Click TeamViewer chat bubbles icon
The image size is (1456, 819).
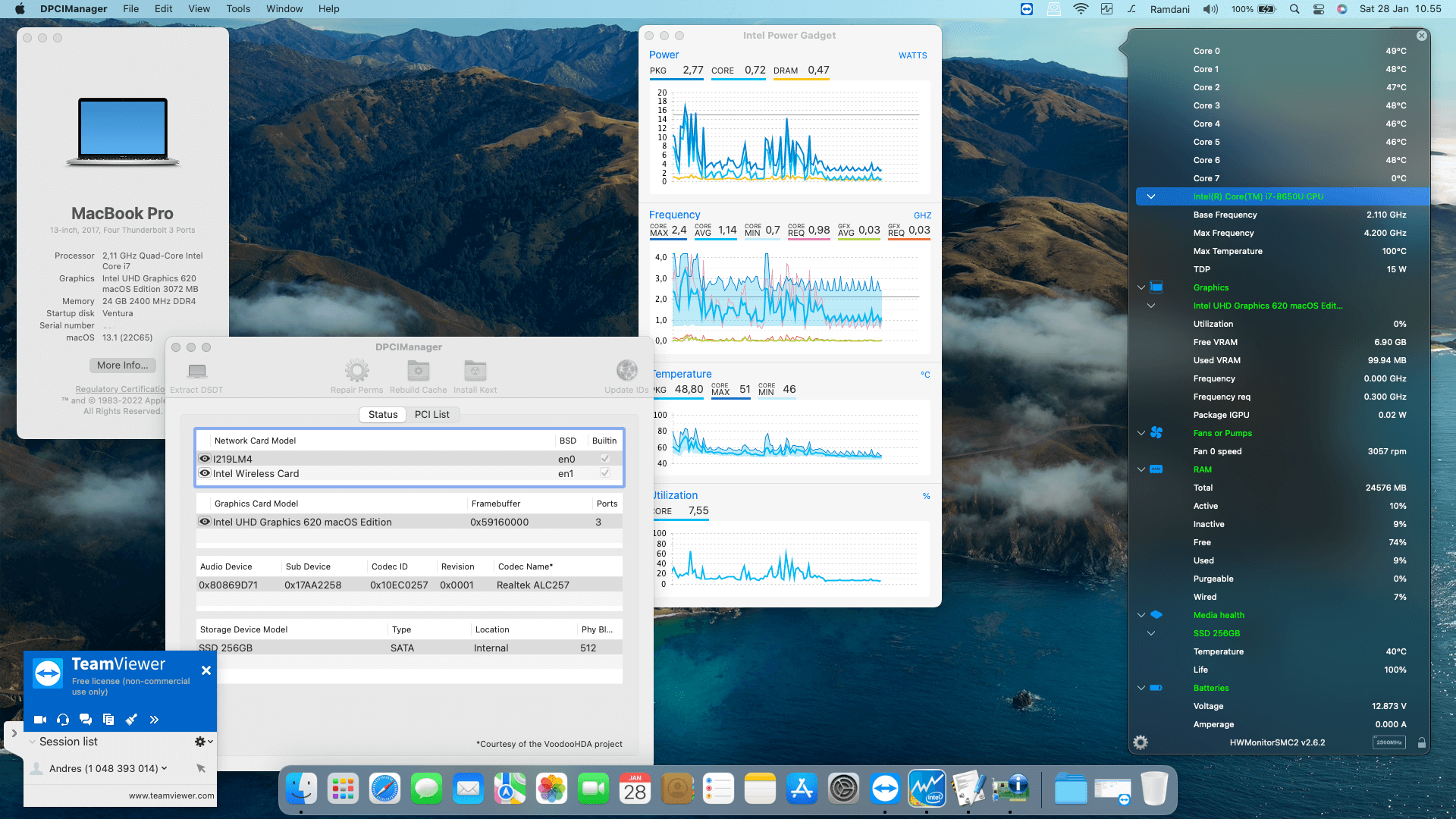(x=86, y=720)
